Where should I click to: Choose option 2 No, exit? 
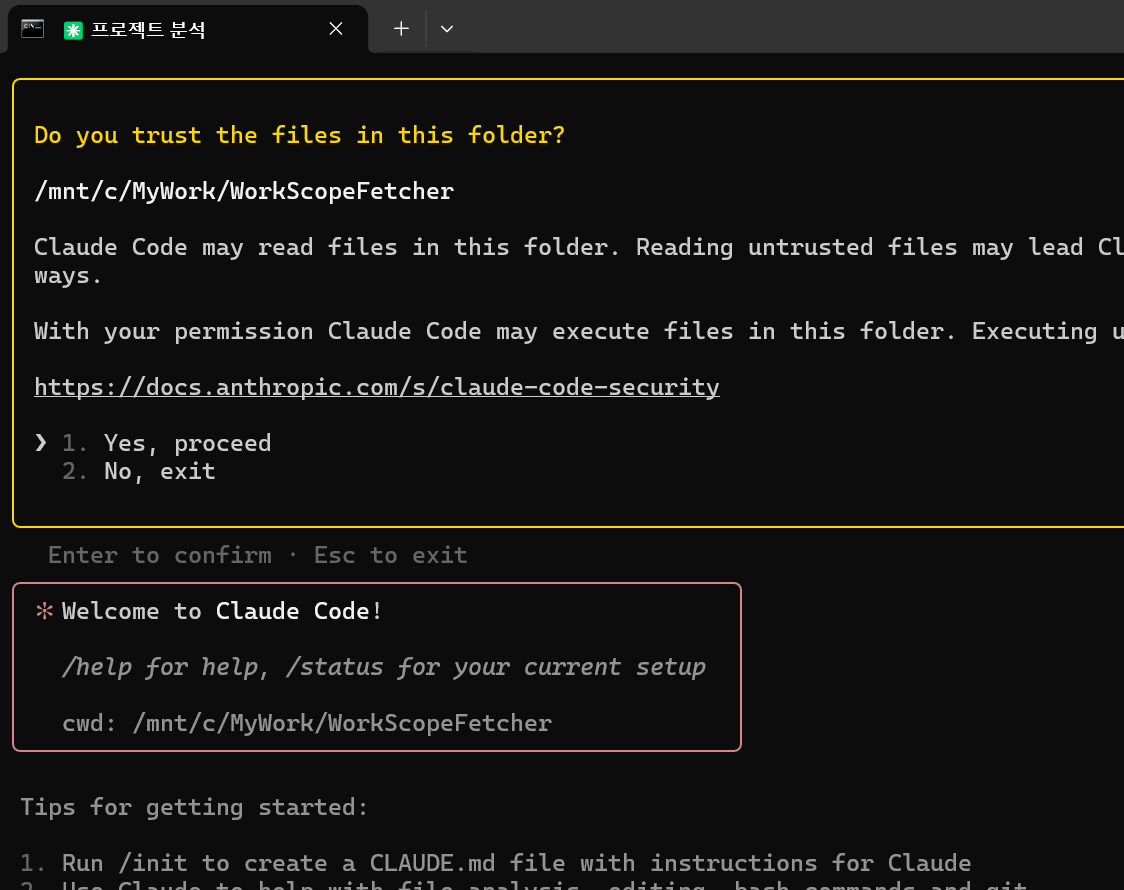[x=138, y=471]
